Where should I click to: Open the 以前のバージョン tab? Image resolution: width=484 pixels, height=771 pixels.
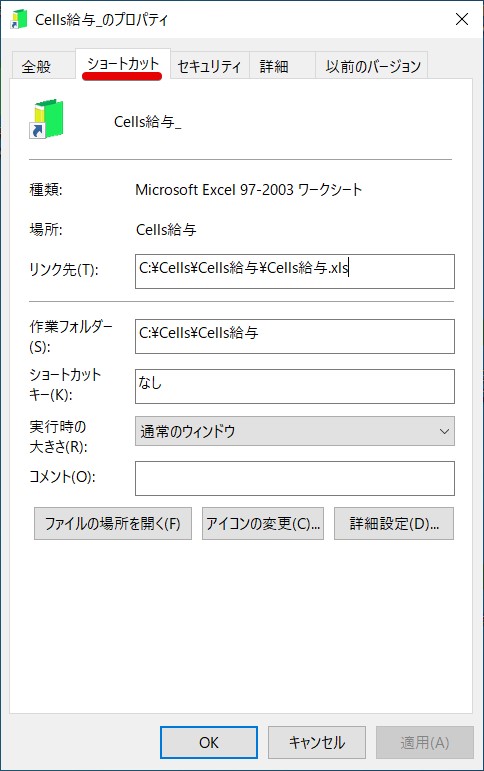tap(372, 65)
